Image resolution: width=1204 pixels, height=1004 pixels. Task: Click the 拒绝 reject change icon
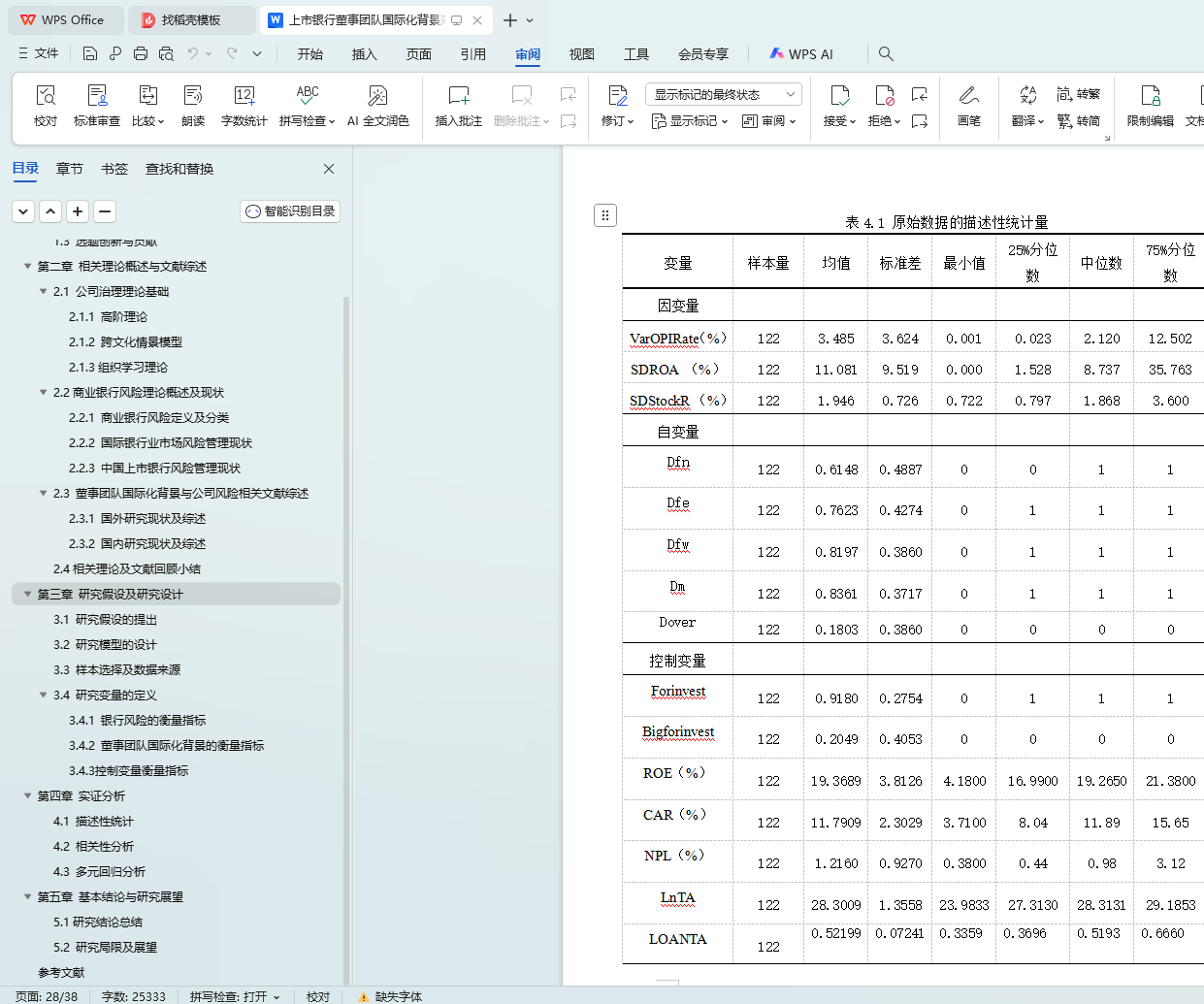(x=884, y=95)
